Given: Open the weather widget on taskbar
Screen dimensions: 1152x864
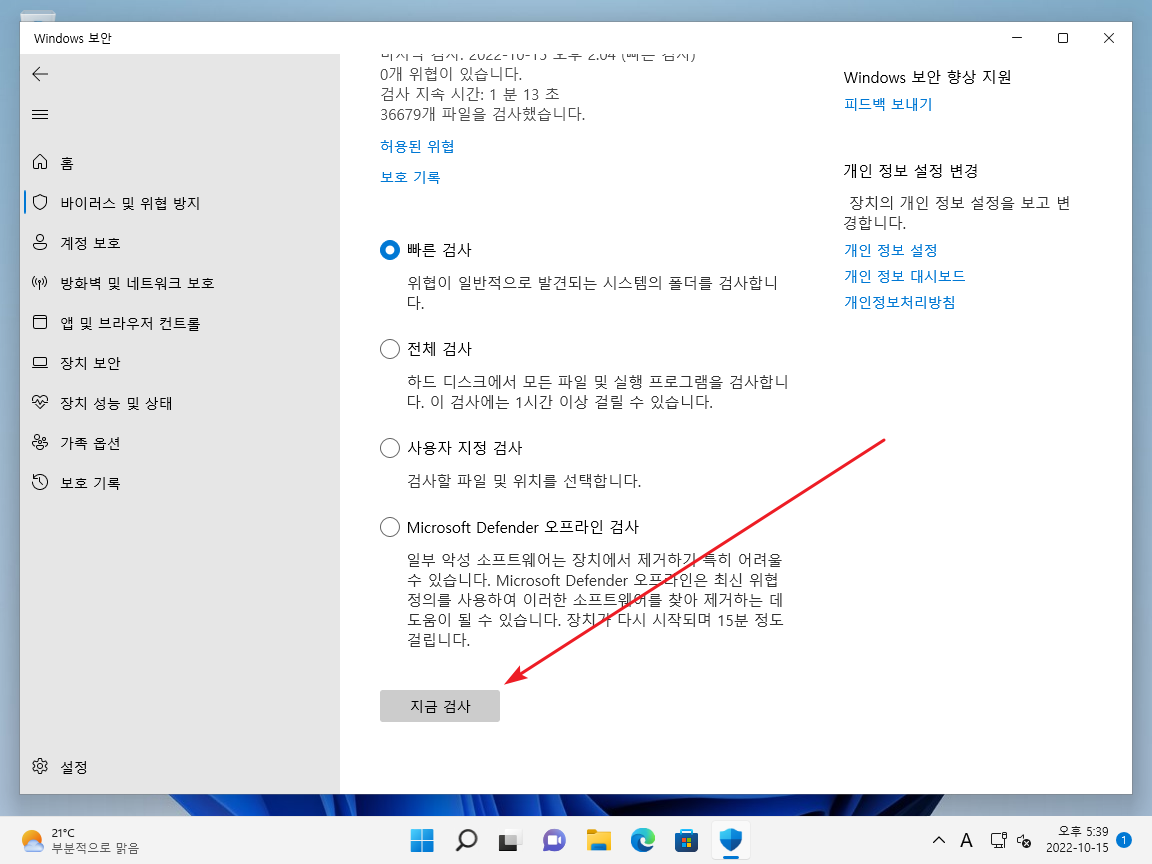Looking at the screenshot, I should pos(79,840).
